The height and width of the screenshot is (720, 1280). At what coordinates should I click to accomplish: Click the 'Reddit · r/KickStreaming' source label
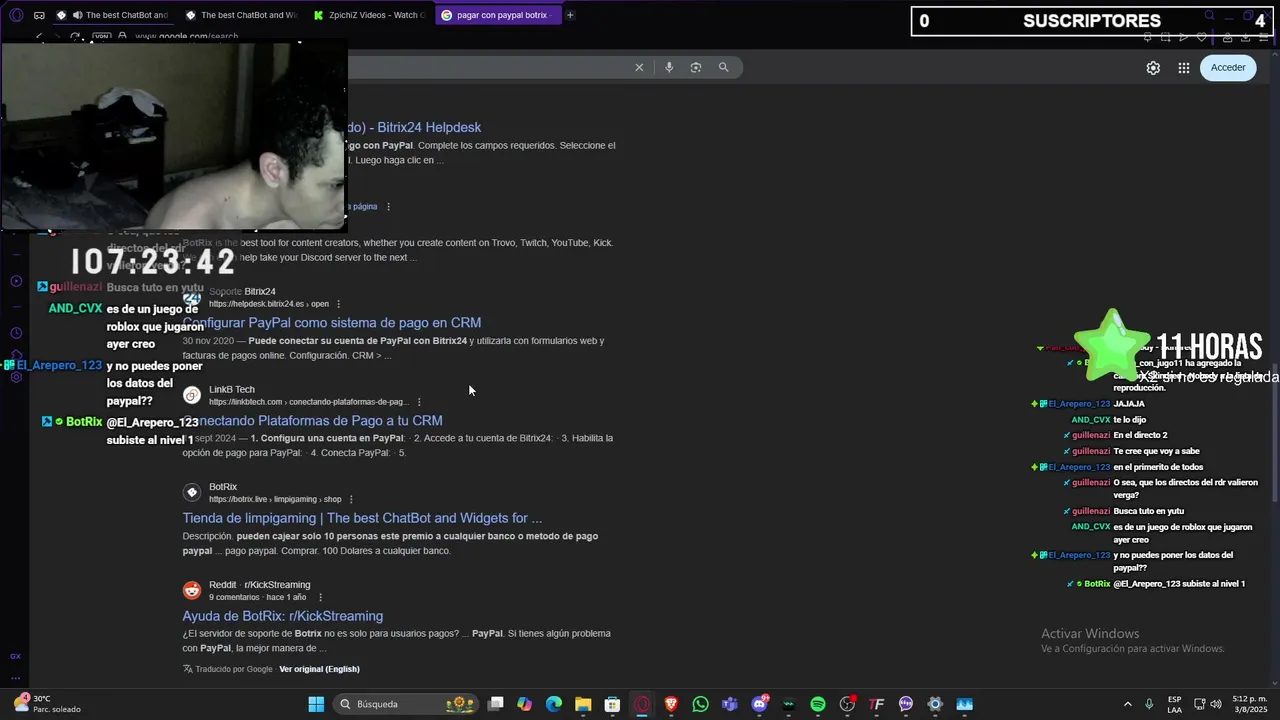(260, 585)
